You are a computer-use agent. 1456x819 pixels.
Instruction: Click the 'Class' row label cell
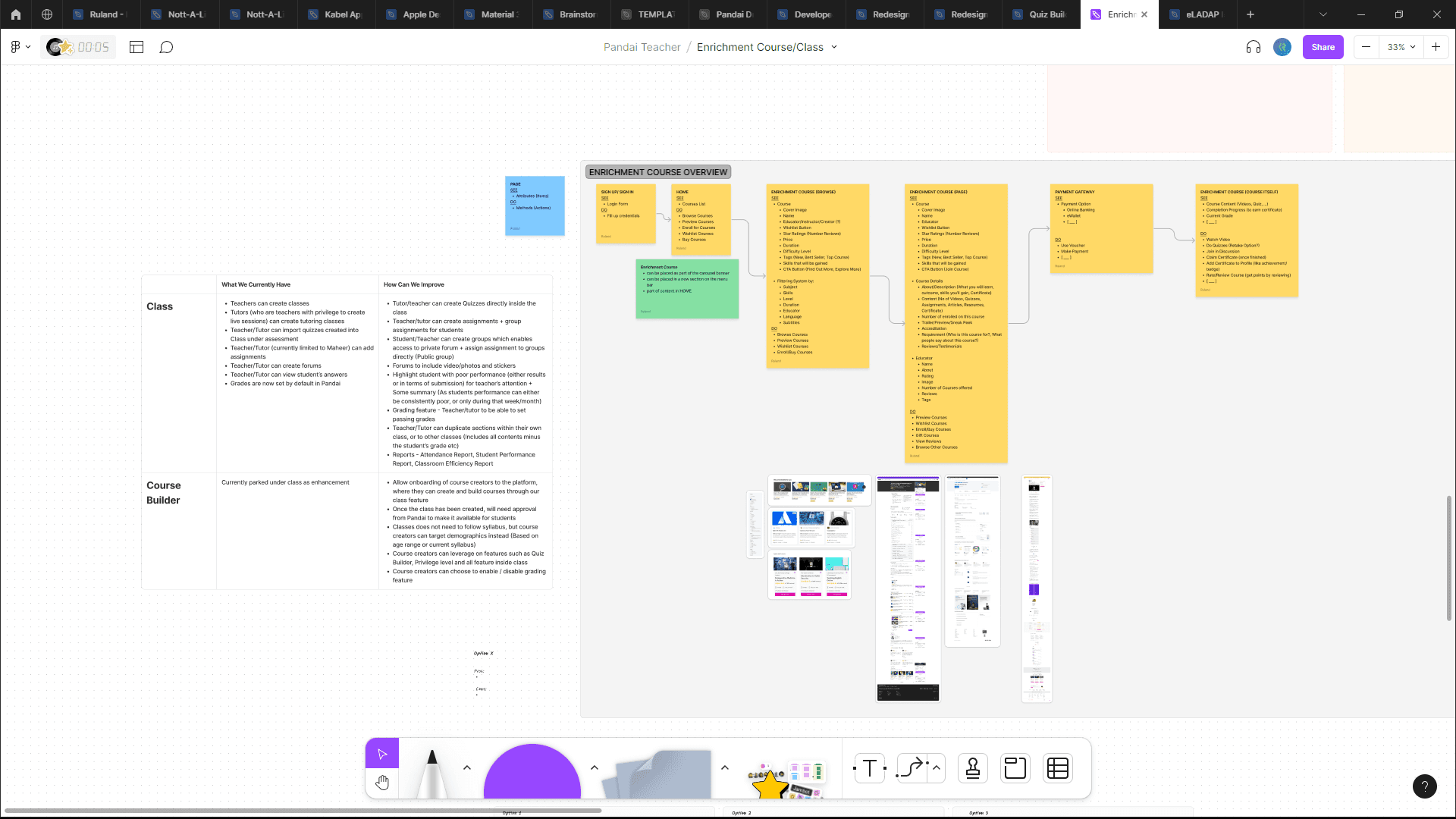179,384
